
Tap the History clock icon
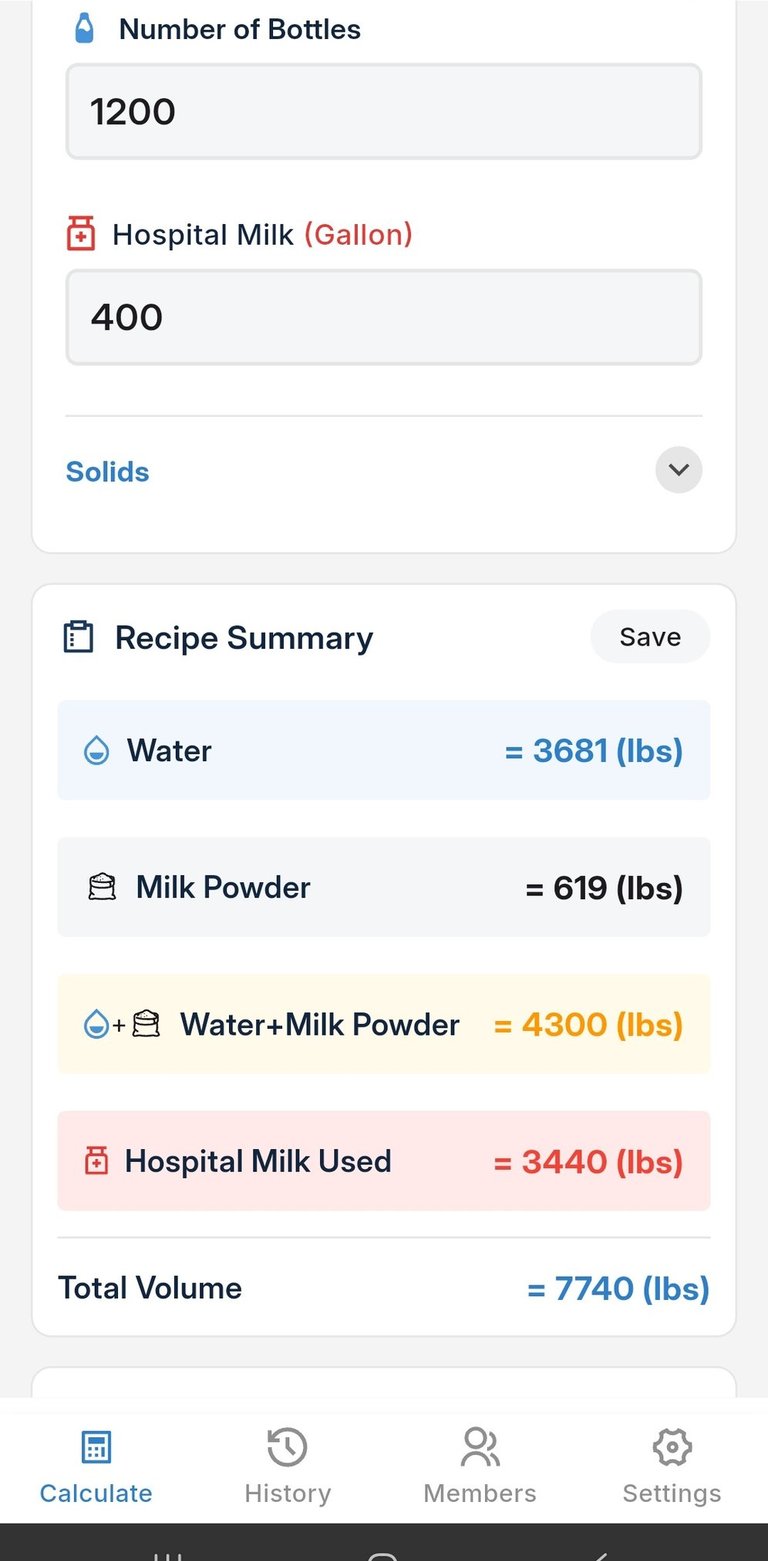(287, 1447)
